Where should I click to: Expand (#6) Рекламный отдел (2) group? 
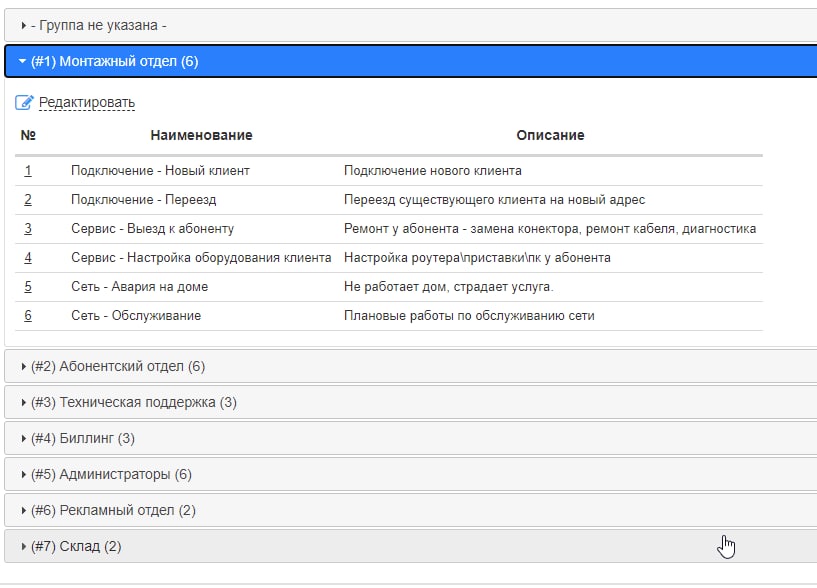click(411, 510)
